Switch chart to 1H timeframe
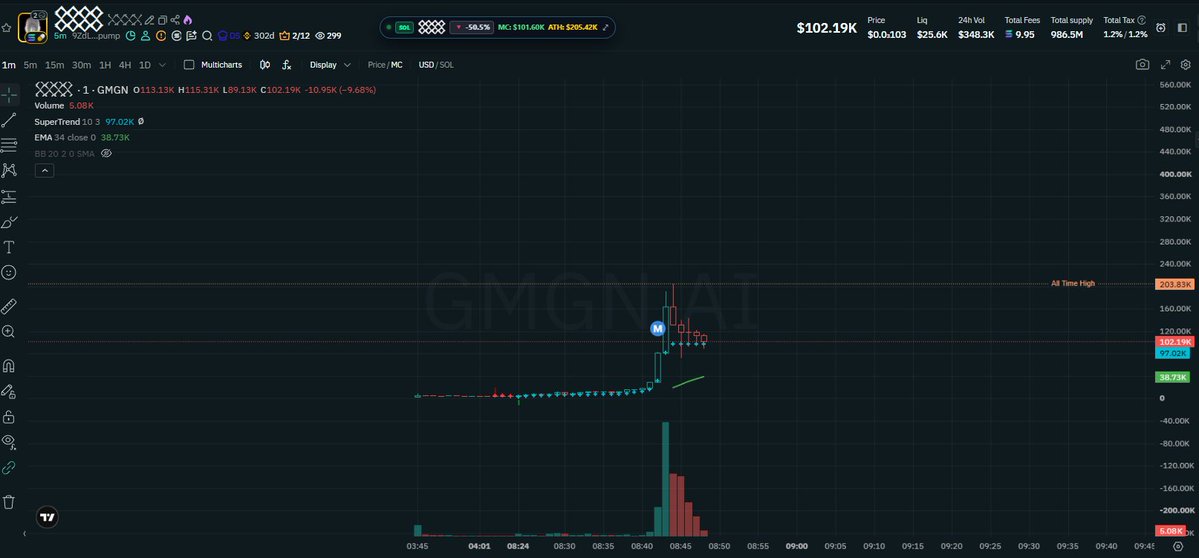The width and height of the screenshot is (1199, 558). point(105,65)
